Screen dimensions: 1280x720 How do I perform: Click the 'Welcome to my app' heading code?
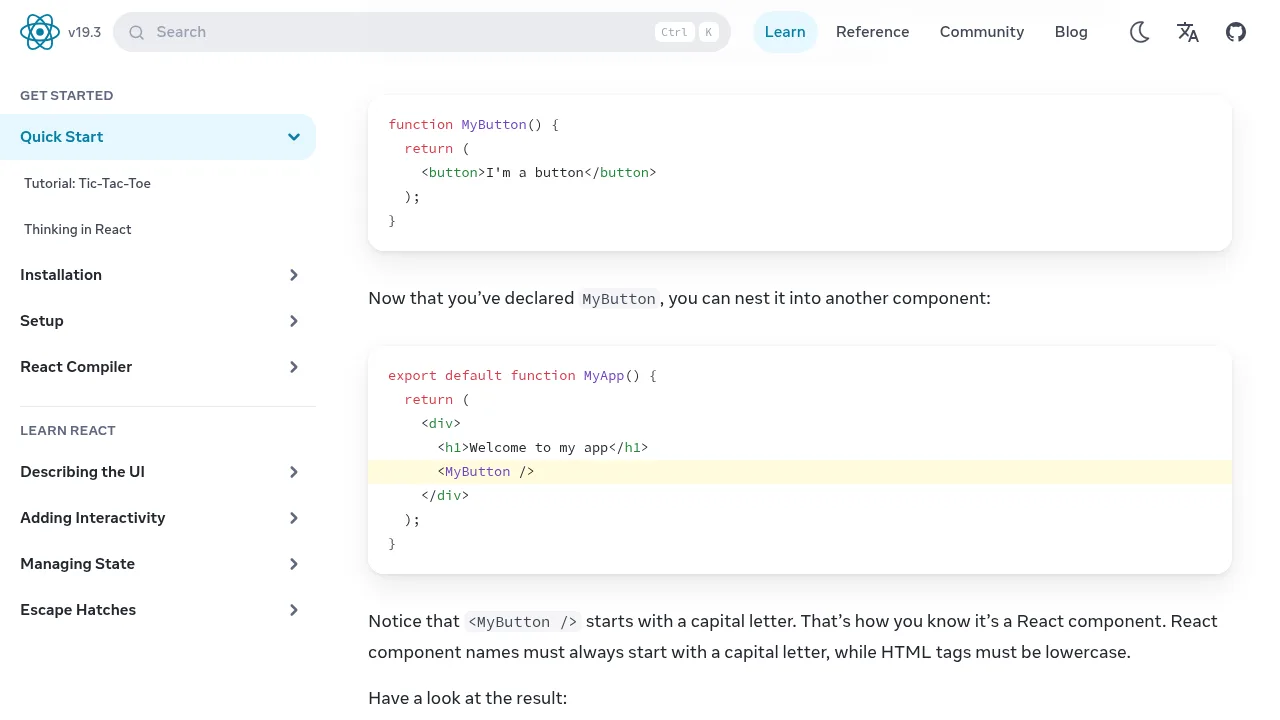543,448
